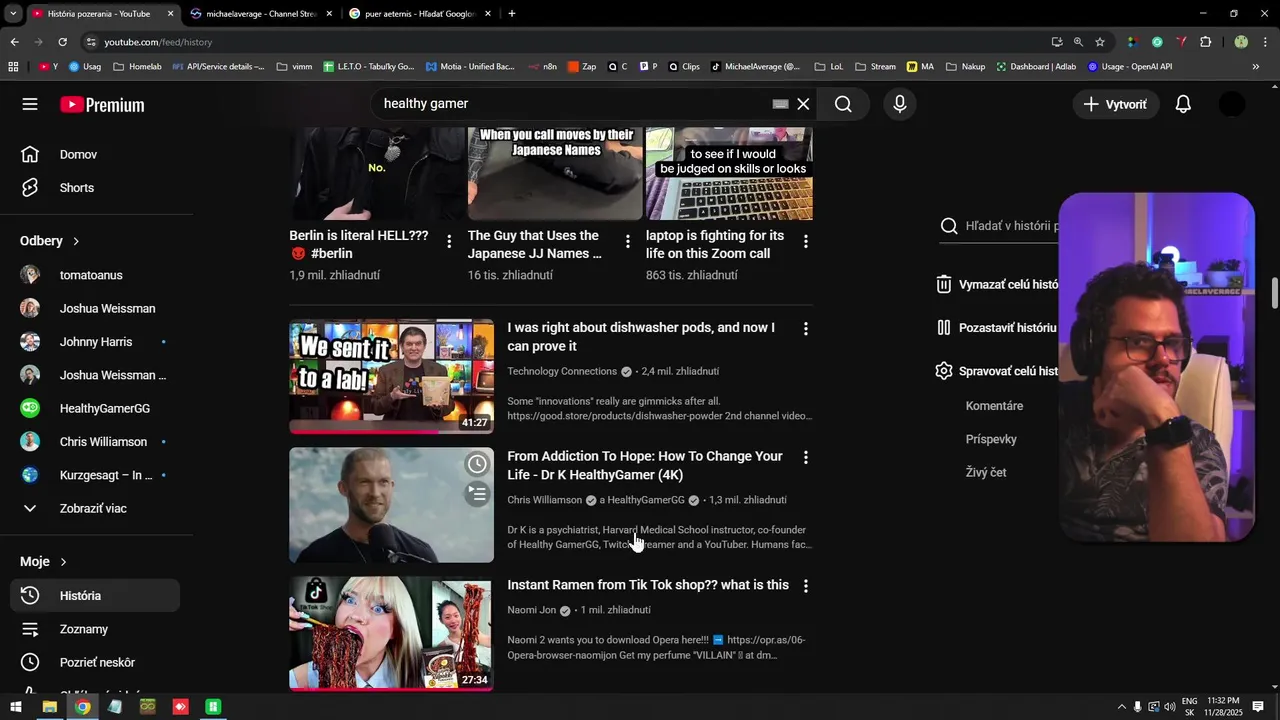Start voice search with microphone
The width and height of the screenshot is (1280, 720).
pyautogui.click(x=900, y=104)
